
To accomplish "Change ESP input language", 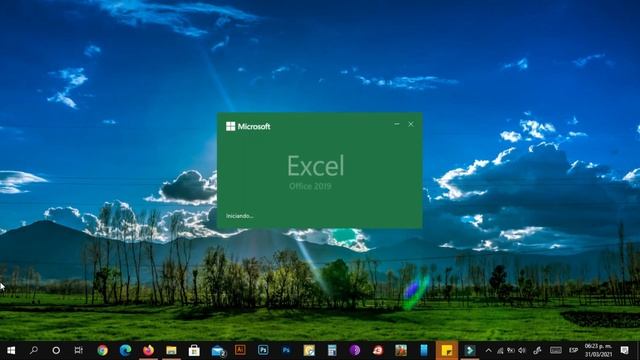I will click(x=573, y=350).
